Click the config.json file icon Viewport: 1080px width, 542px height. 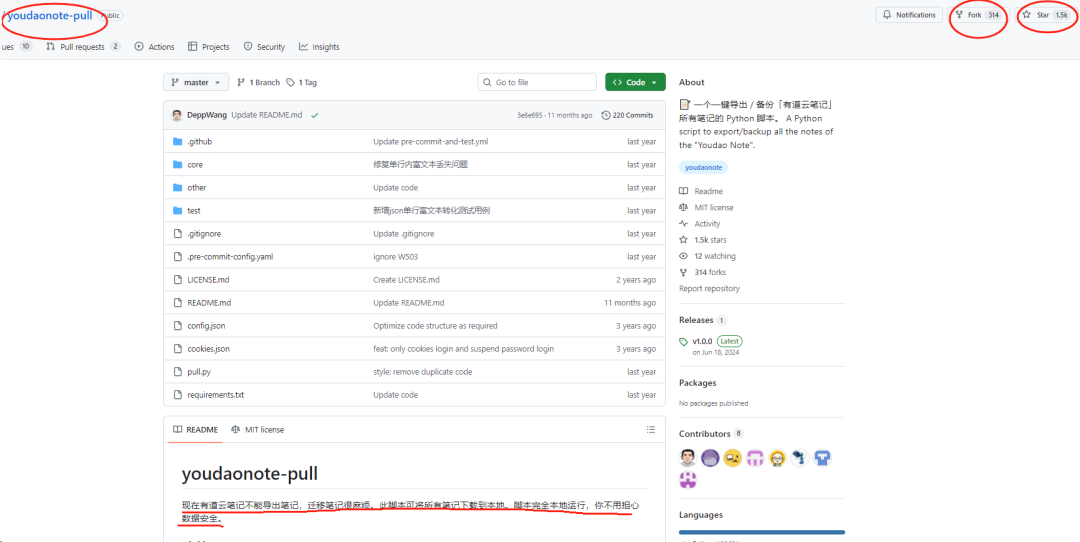[x=177, y=326]
